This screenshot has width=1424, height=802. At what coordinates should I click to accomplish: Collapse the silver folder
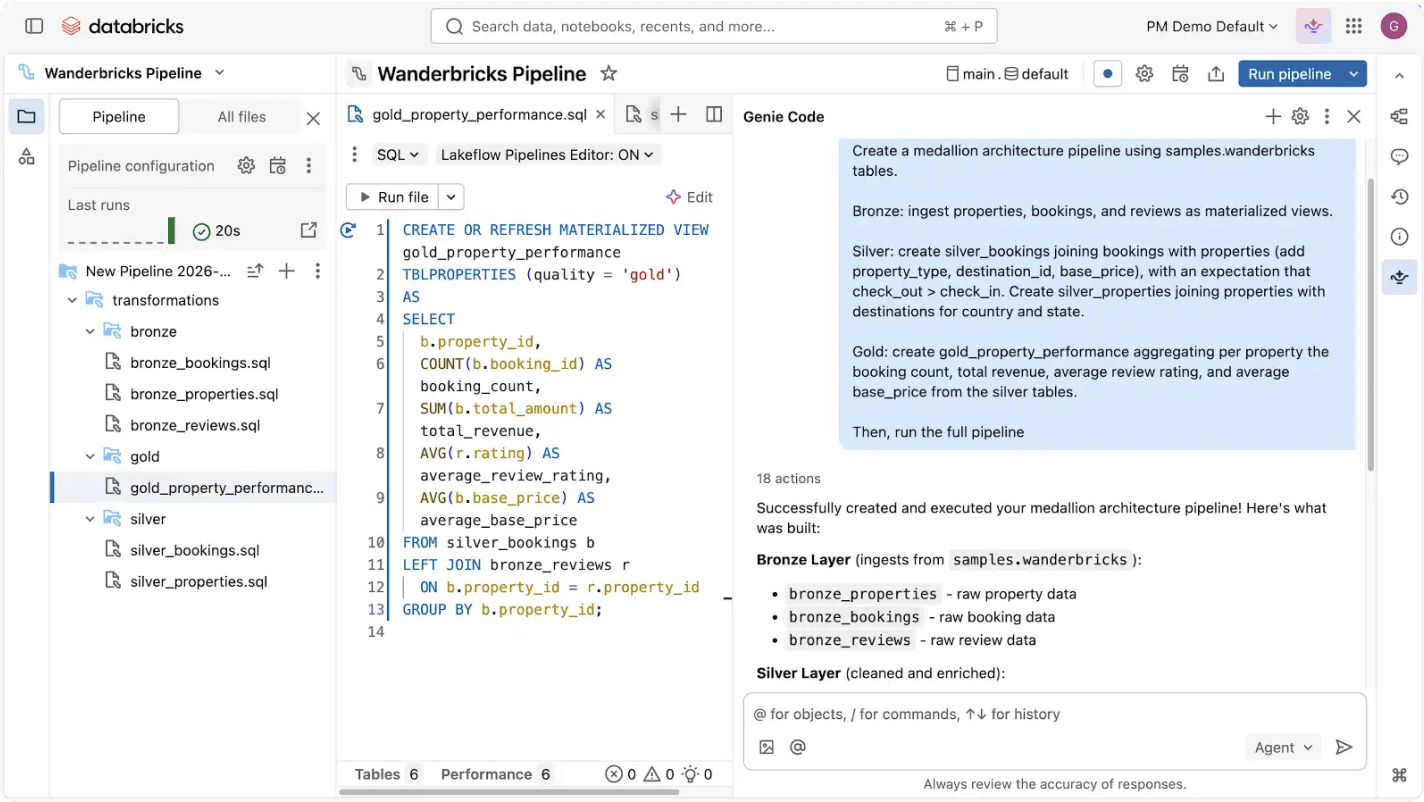90,519
